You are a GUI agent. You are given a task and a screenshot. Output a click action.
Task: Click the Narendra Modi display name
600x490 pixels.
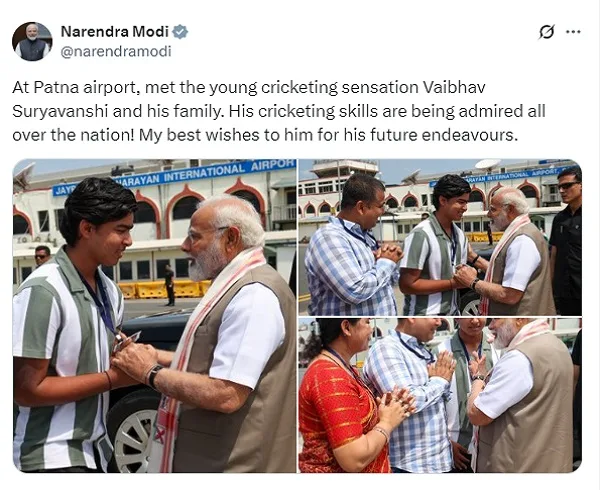pos(114,32)
